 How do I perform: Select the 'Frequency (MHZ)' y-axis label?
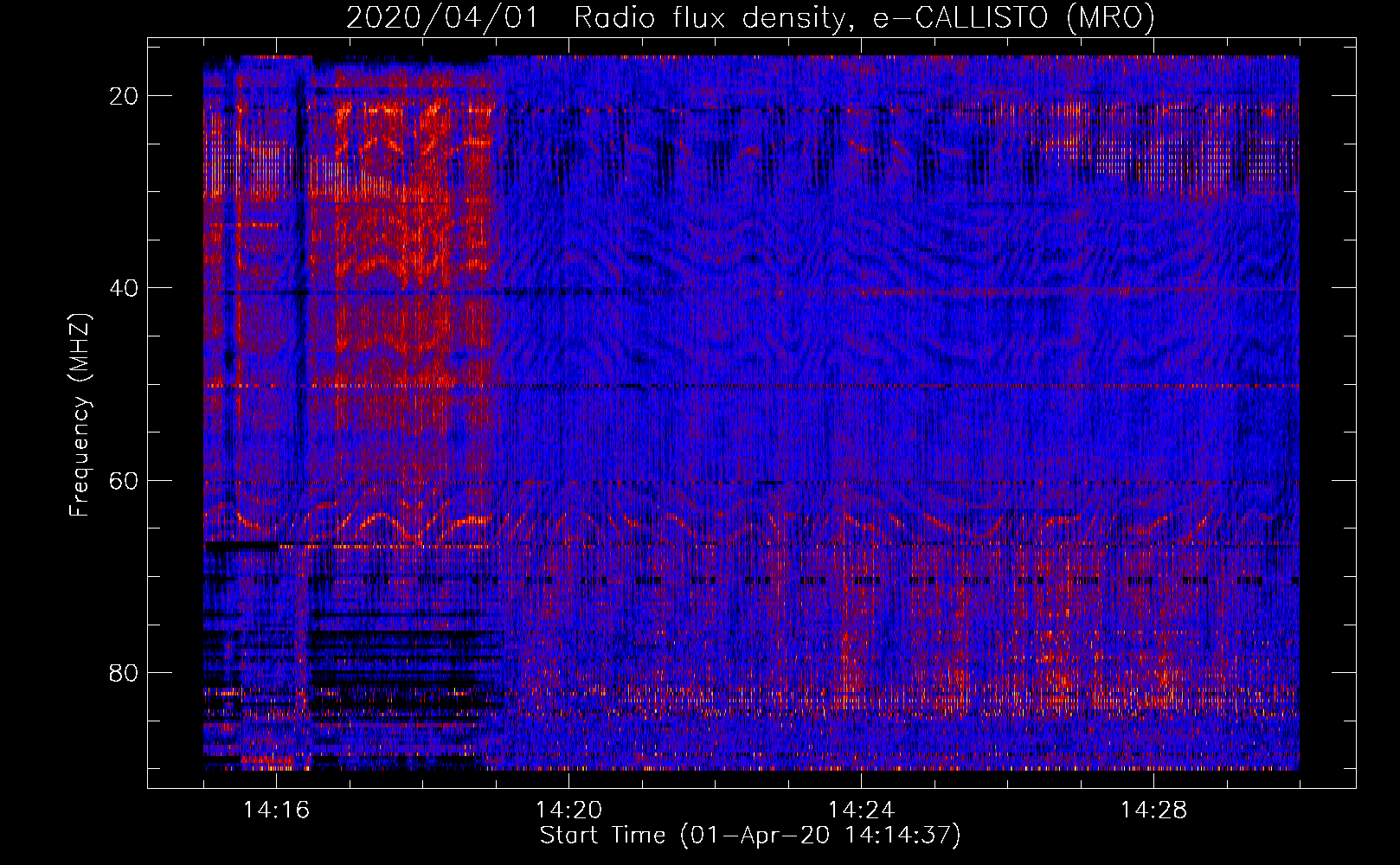click(80, 415)
